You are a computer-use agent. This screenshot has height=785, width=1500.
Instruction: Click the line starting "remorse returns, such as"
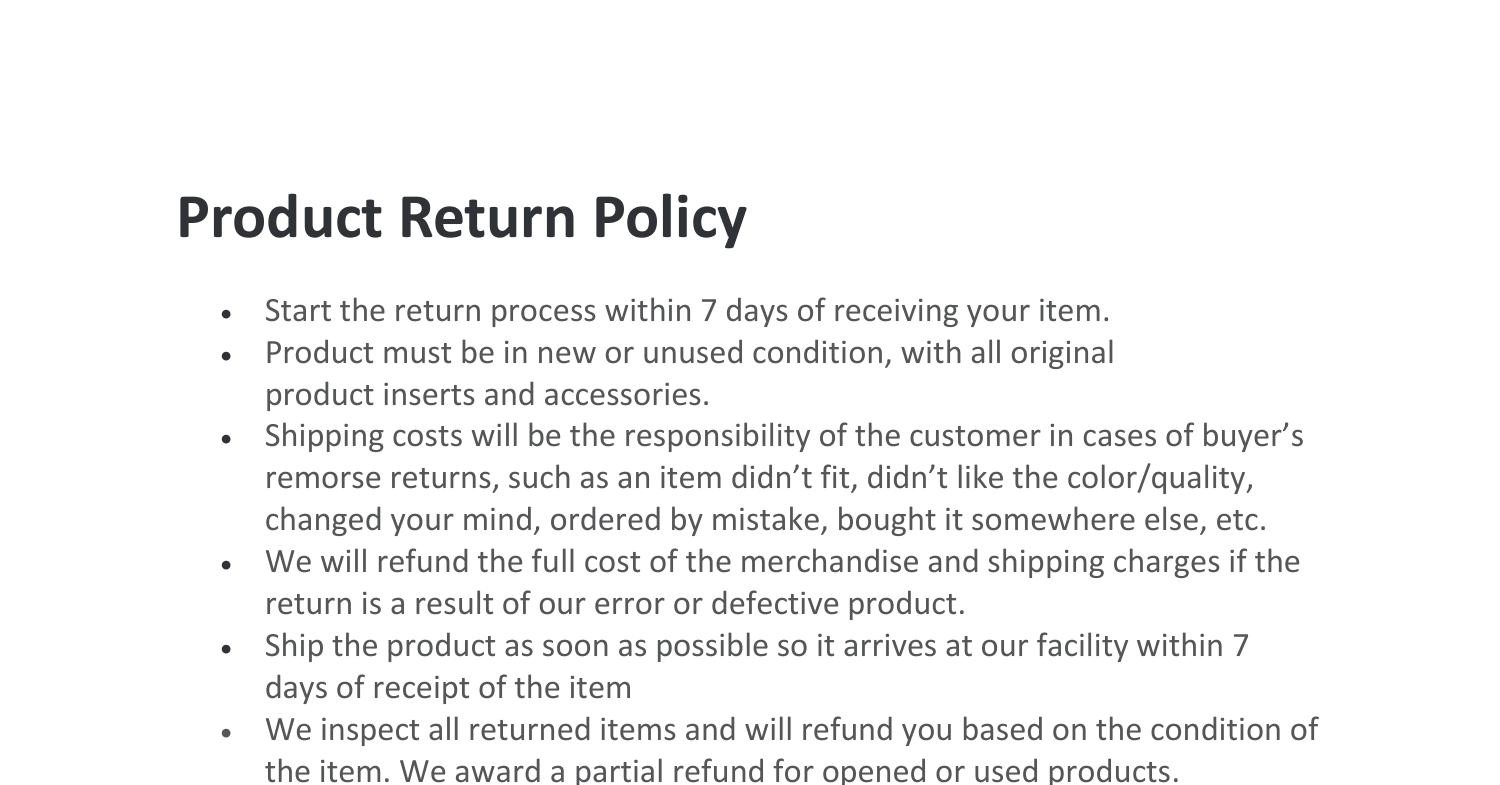(759, 478)
